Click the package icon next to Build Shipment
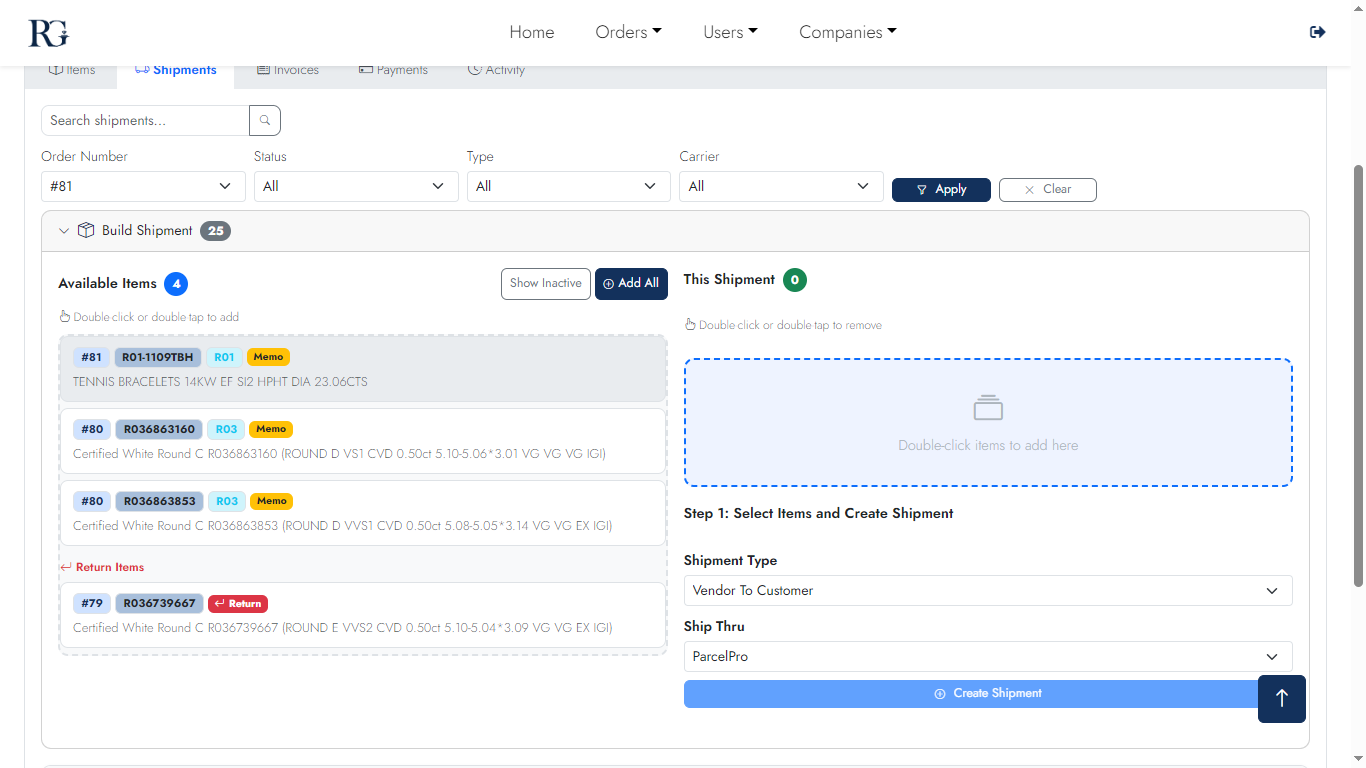The image size is (1366, 768). point(86,230)
